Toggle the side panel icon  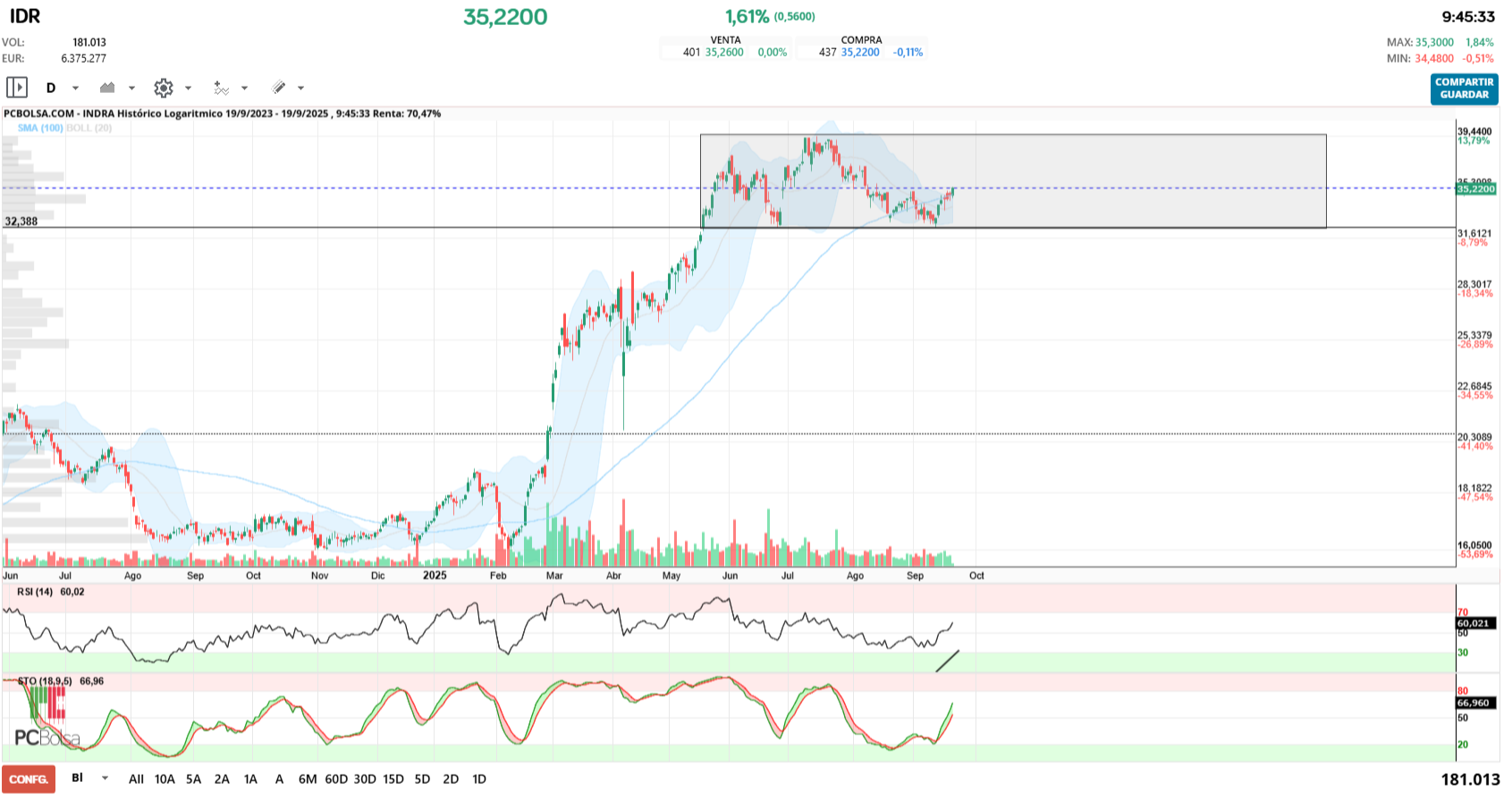[17, 88]
